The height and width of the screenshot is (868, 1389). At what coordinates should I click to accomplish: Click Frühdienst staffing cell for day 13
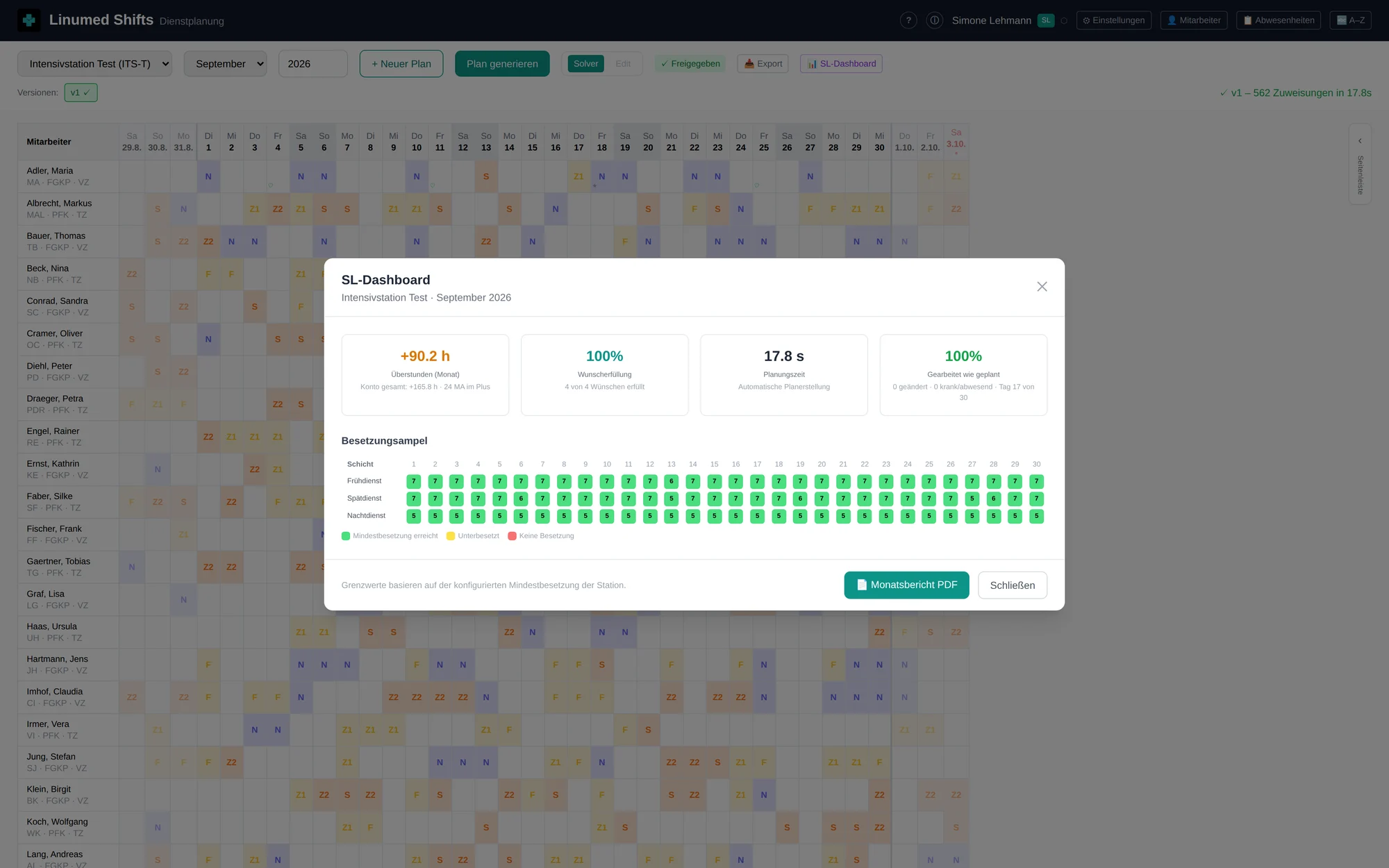click(x=672, y=481)
